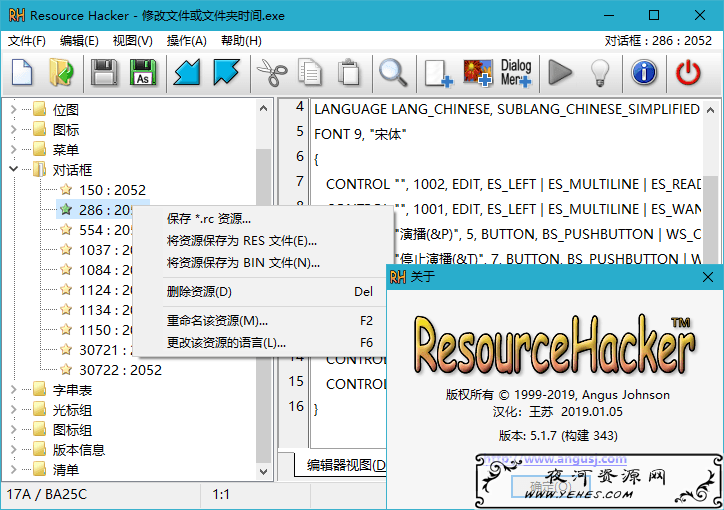Choose 将资源保存为 BIN 文件(N) option
Image resolution: width=724 pixels, height=510 pixels.
click(x=263, y=263)
